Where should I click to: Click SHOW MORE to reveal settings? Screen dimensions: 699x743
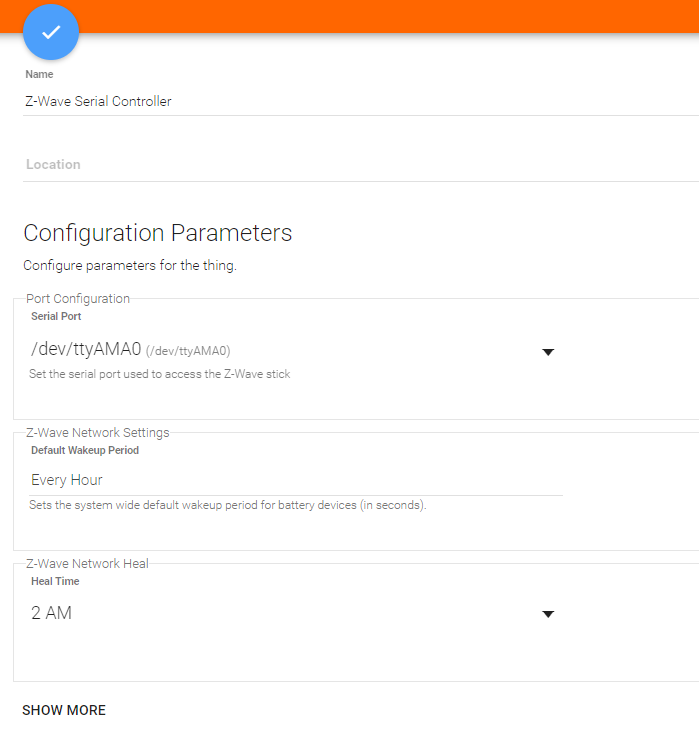(64, 710)
